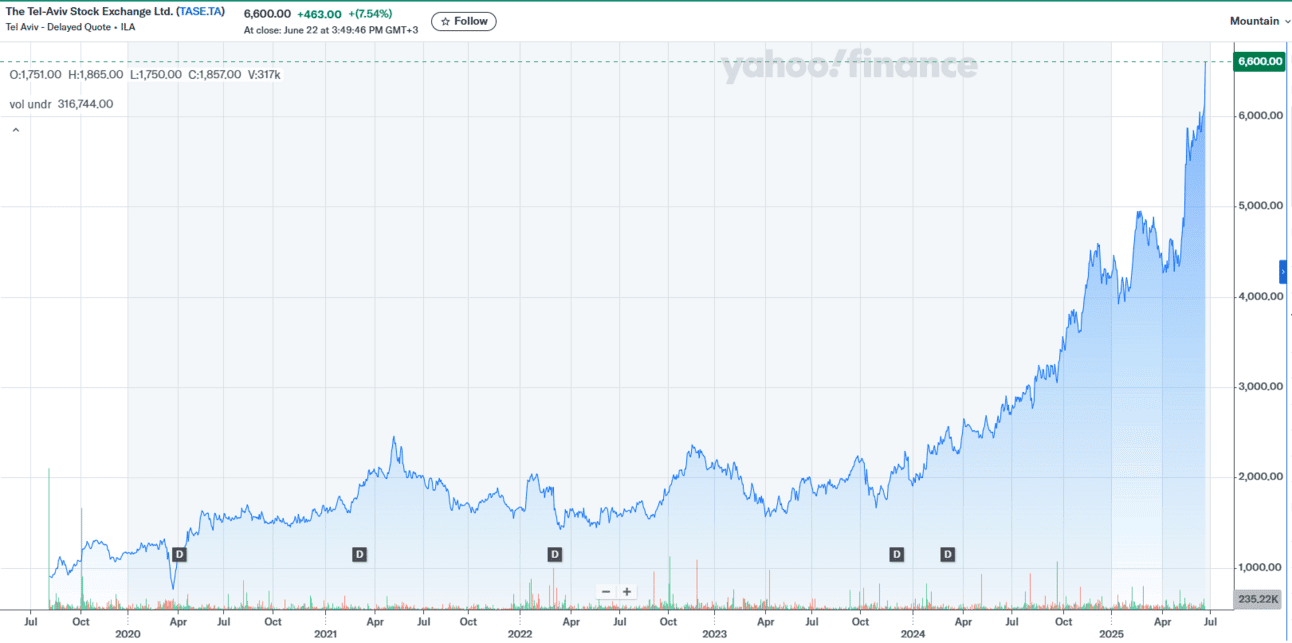Click the 5,000.00 level on the price axis
The width and height of the screenshot is (1292, 643).
coord(1260,207)
